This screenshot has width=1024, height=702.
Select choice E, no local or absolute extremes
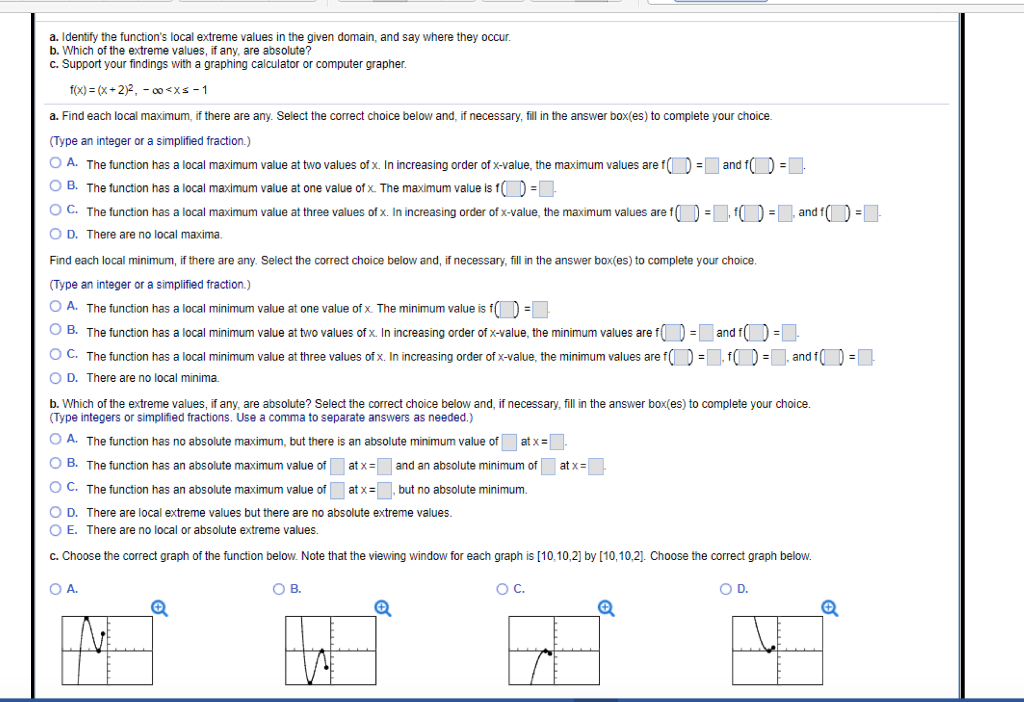(55, 530)
